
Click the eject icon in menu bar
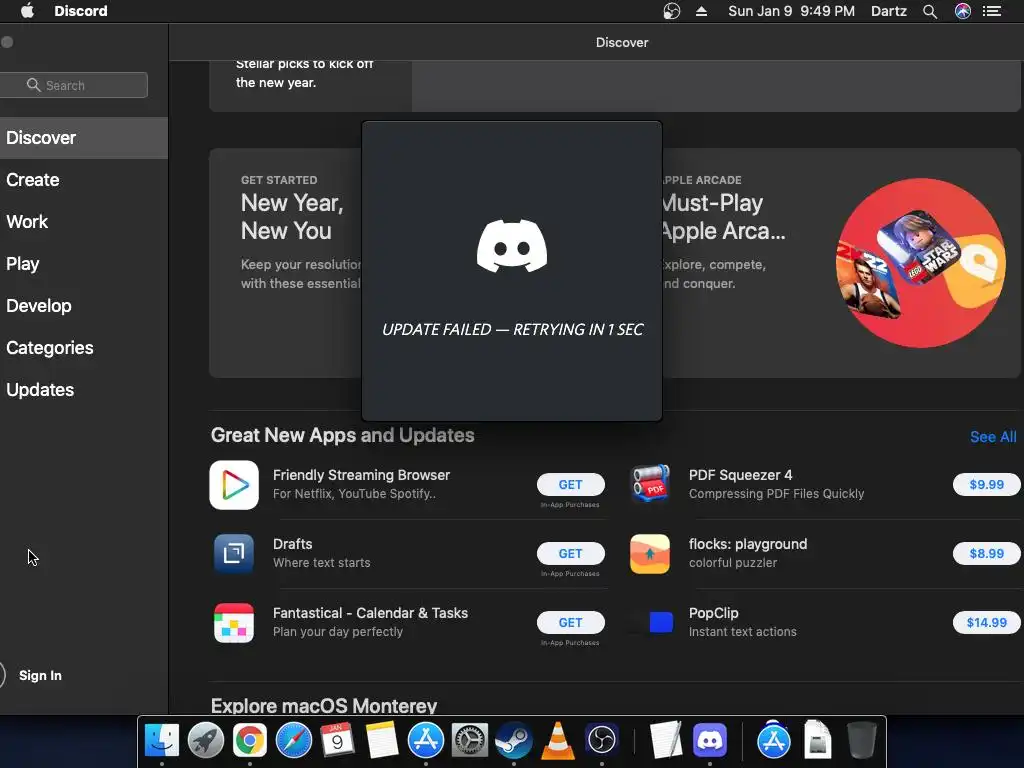pyautogui.click(x=701, y=11)
